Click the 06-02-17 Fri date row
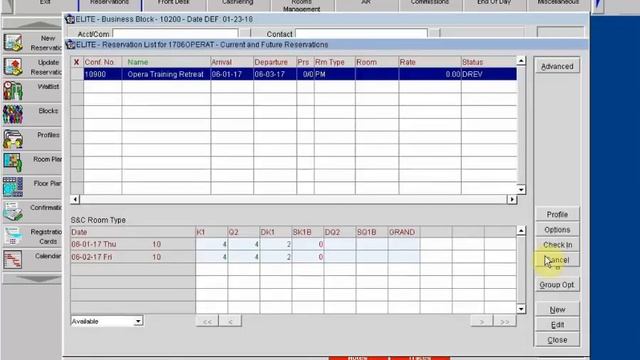The height and width of the screenshot is (360, 640). (133, 257)
